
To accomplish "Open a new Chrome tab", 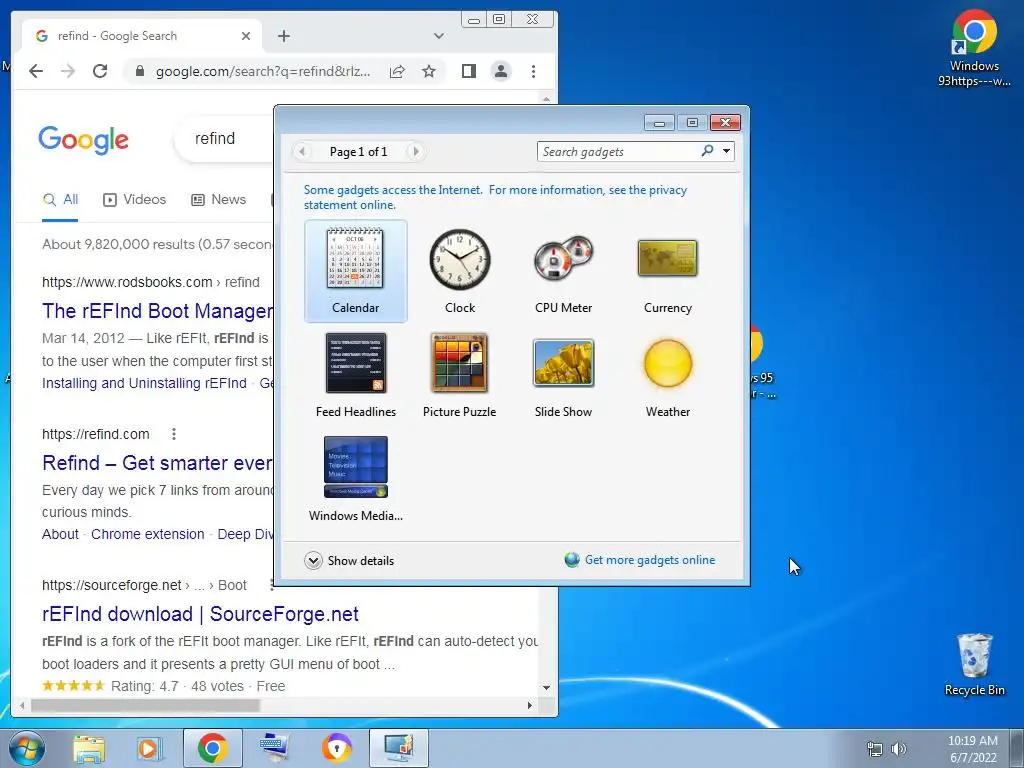I will tap(283, 36).
